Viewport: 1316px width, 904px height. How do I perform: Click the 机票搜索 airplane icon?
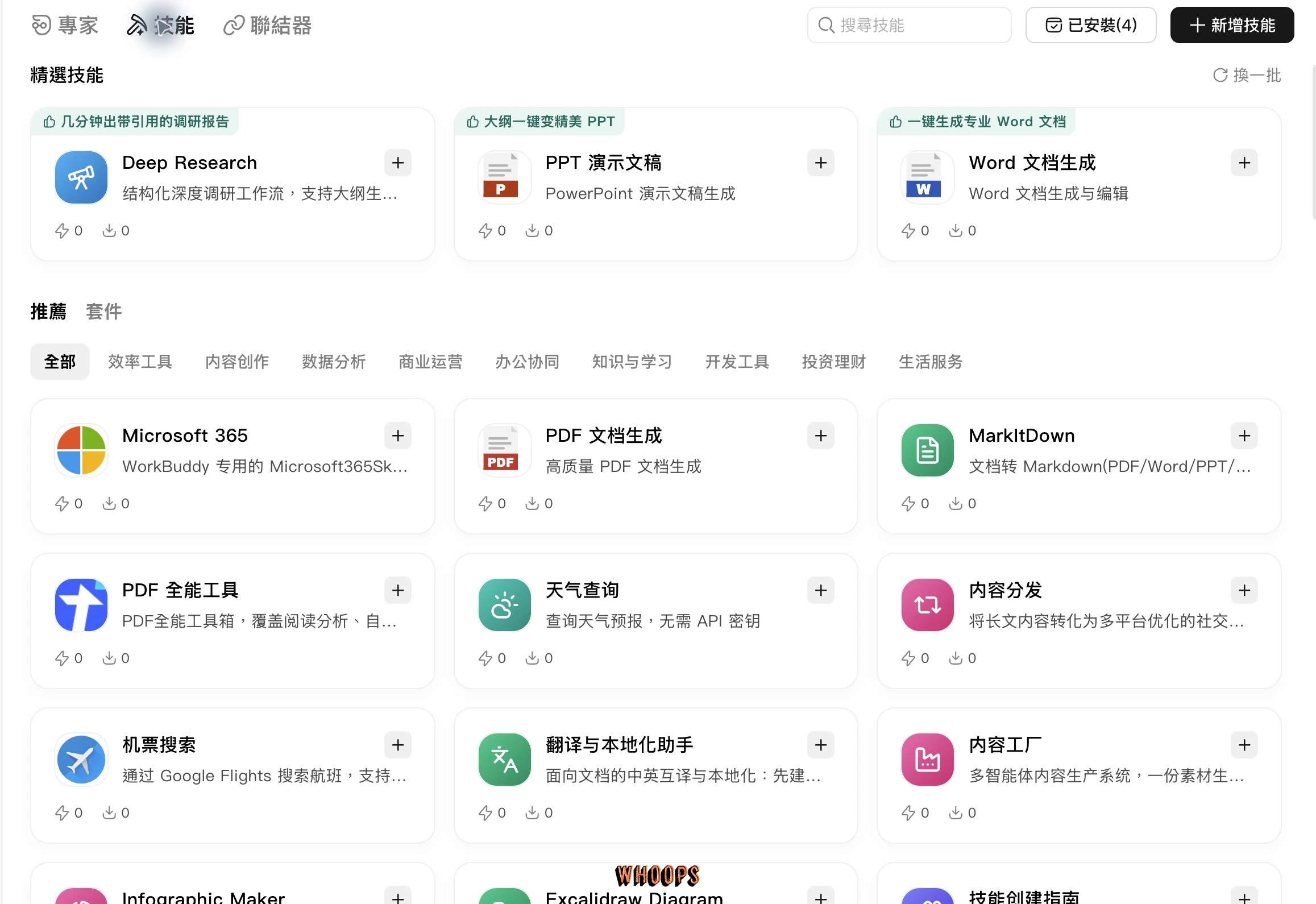pos(81,760)
